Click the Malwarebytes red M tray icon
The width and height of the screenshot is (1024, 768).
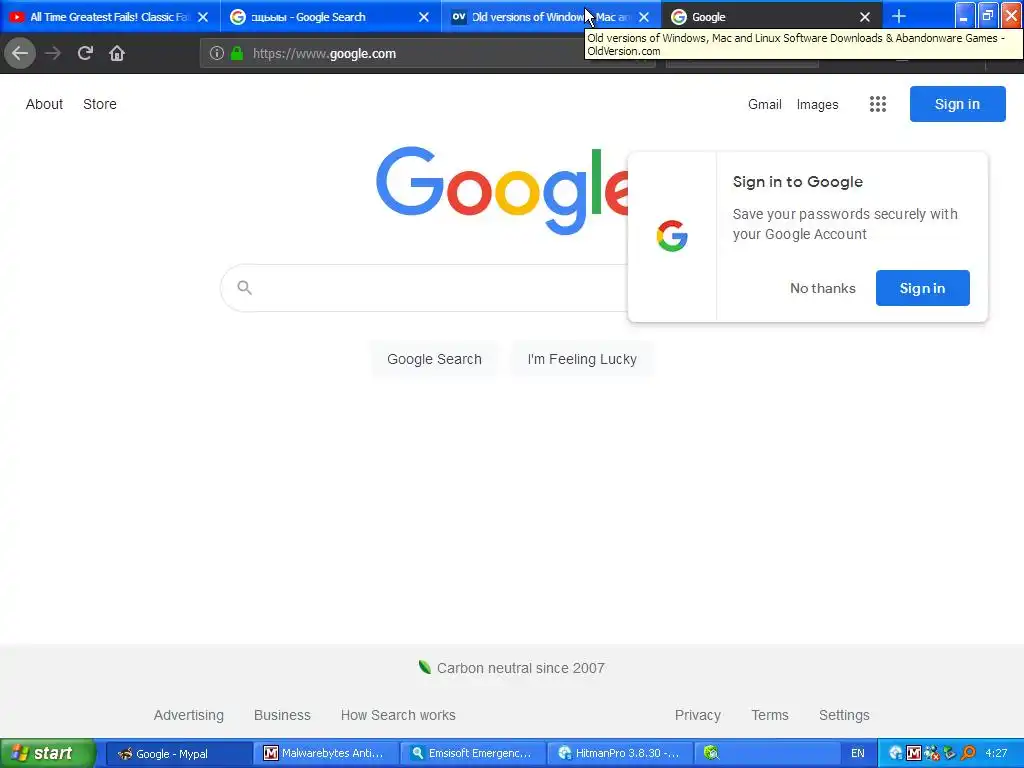pos(914,753)
